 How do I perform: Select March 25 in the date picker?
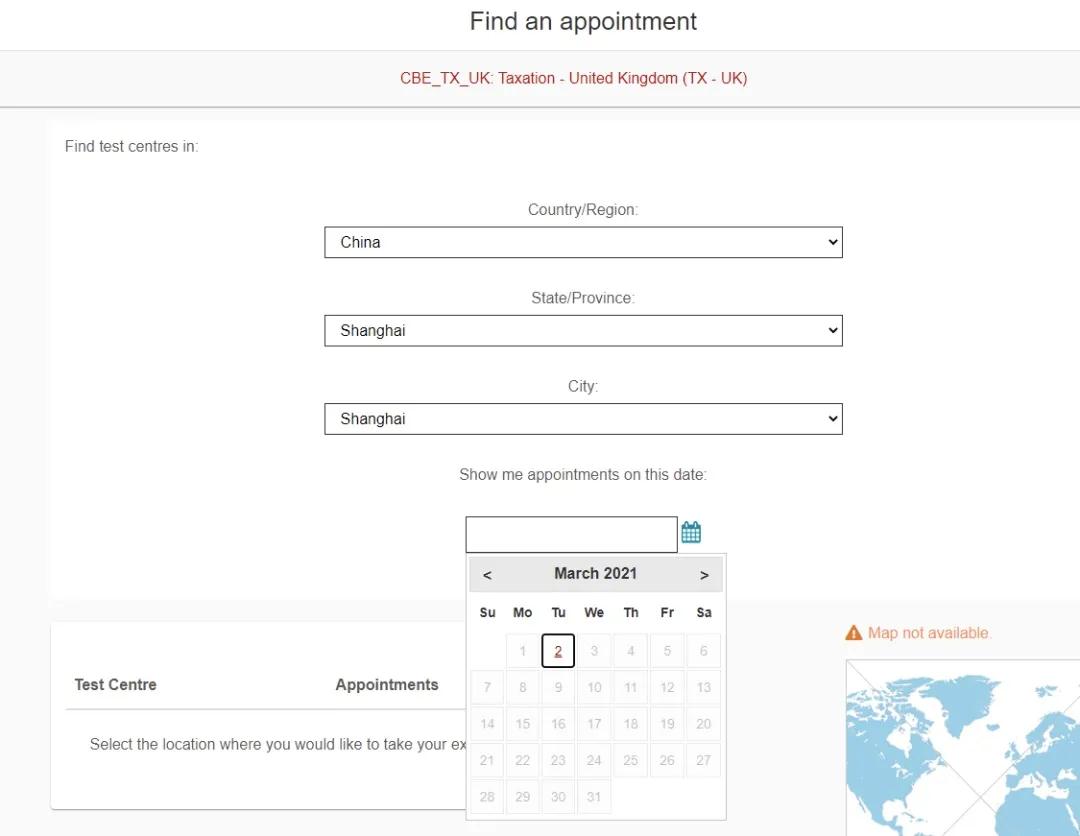(x=630, y=760)
